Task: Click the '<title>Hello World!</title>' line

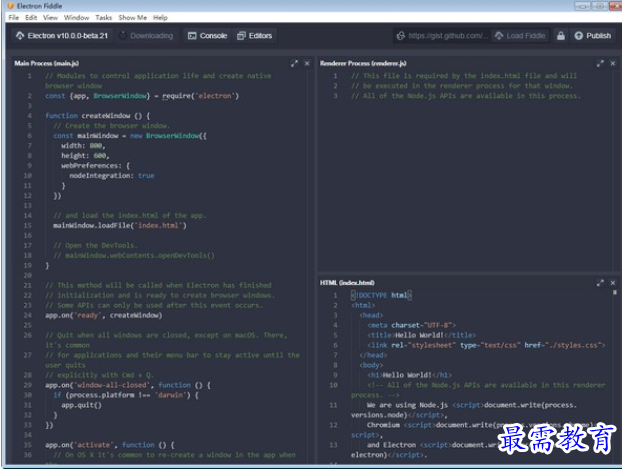Action: (421, 335)
